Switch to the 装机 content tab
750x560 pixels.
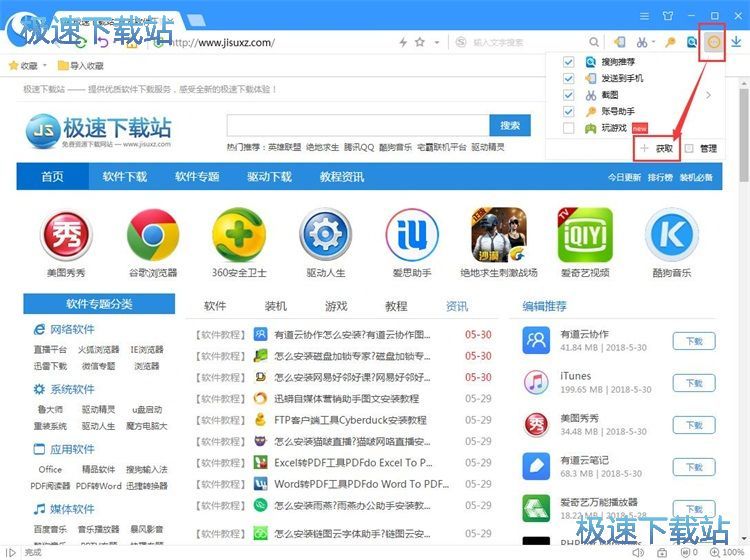click(x=276, y=306)
